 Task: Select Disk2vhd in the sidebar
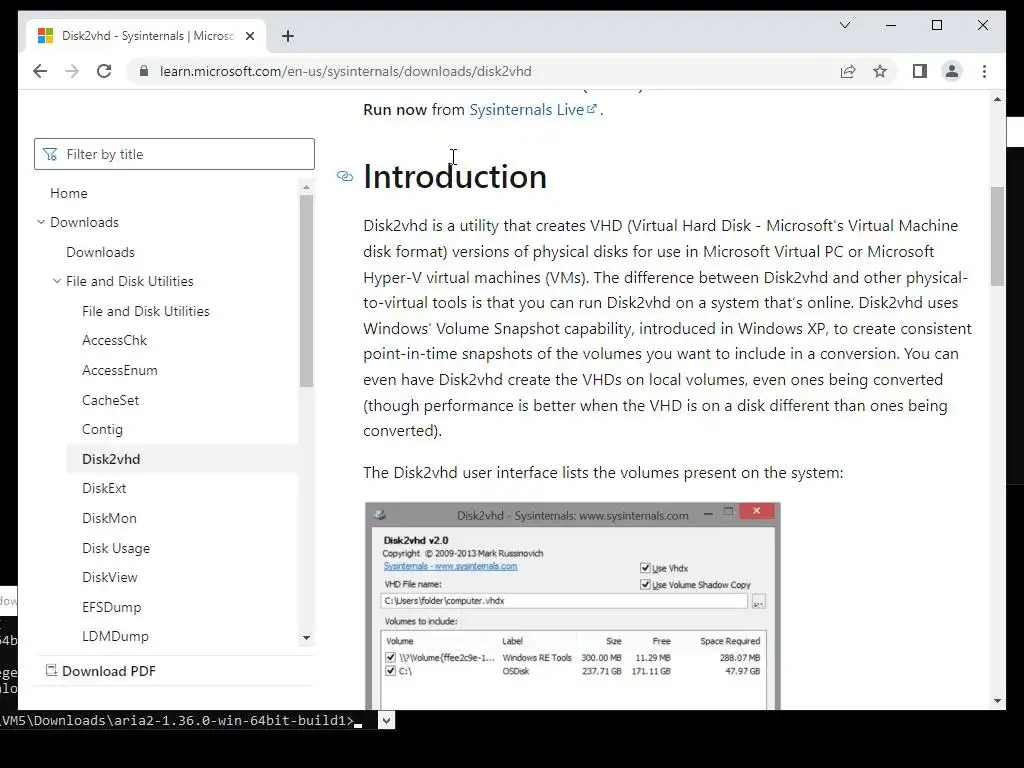click(182, 459)
